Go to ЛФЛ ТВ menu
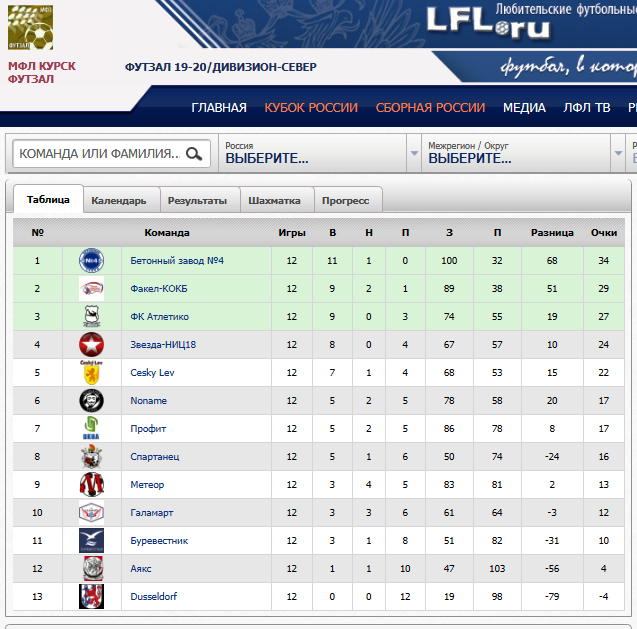 [x=587, y=108]
